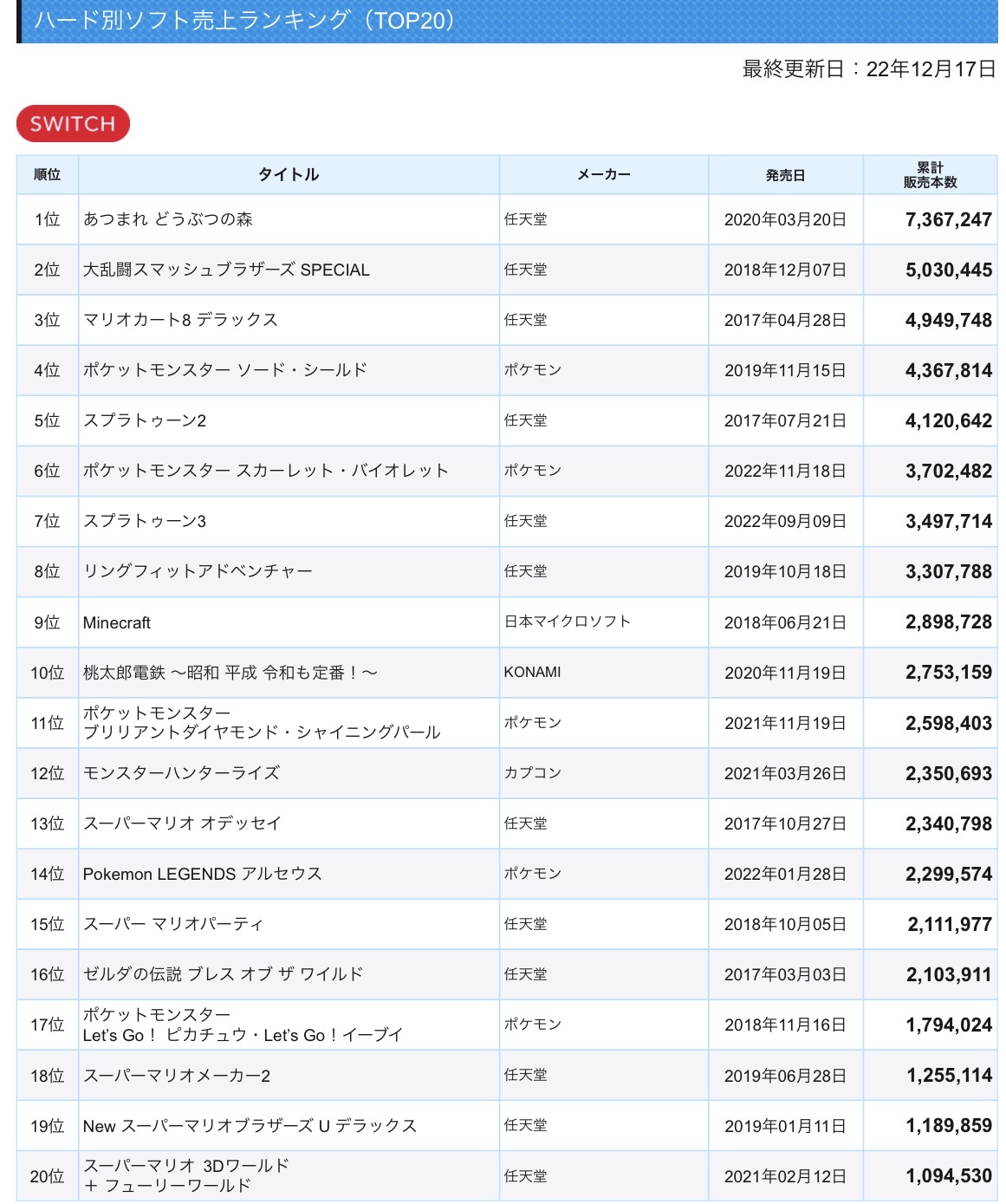Select モンスターハンターライズ title

(x=181, y=773)
